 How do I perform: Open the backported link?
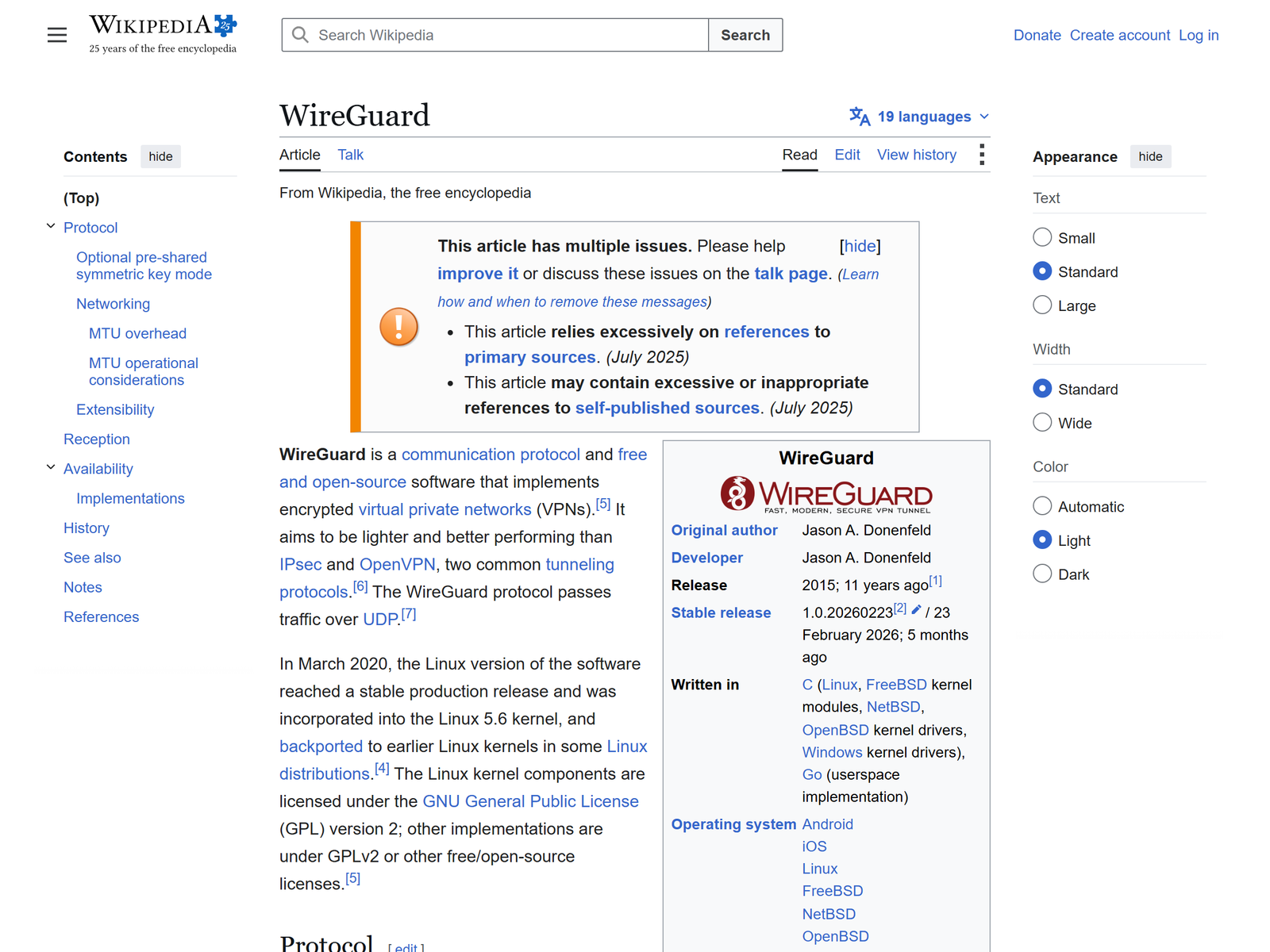tap(321, 747)
